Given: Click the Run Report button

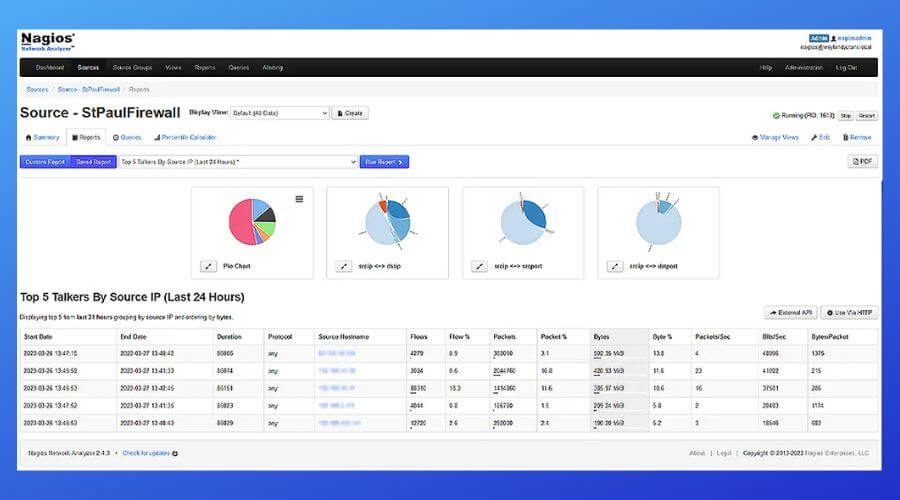Looking at the screenshot, I should [384, 162].
